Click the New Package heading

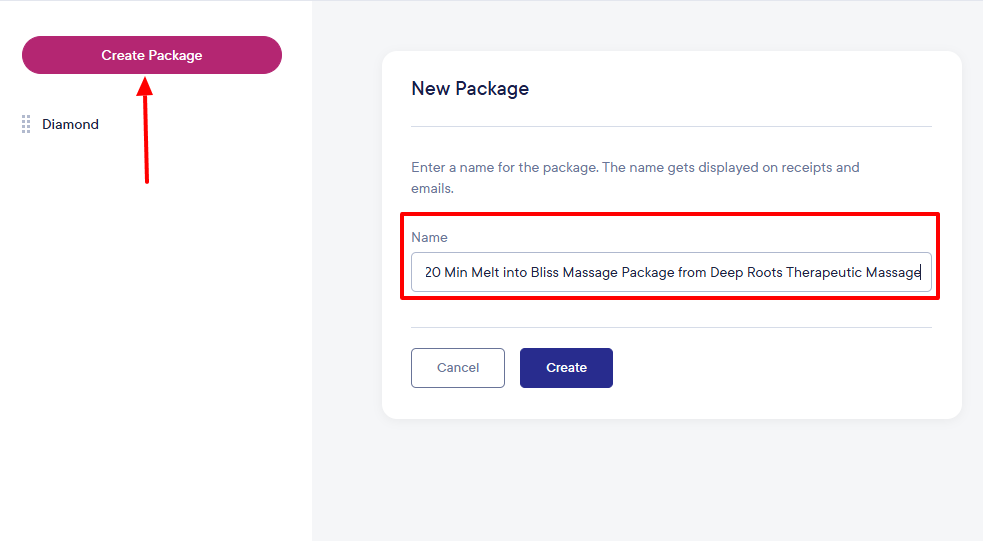470,88
